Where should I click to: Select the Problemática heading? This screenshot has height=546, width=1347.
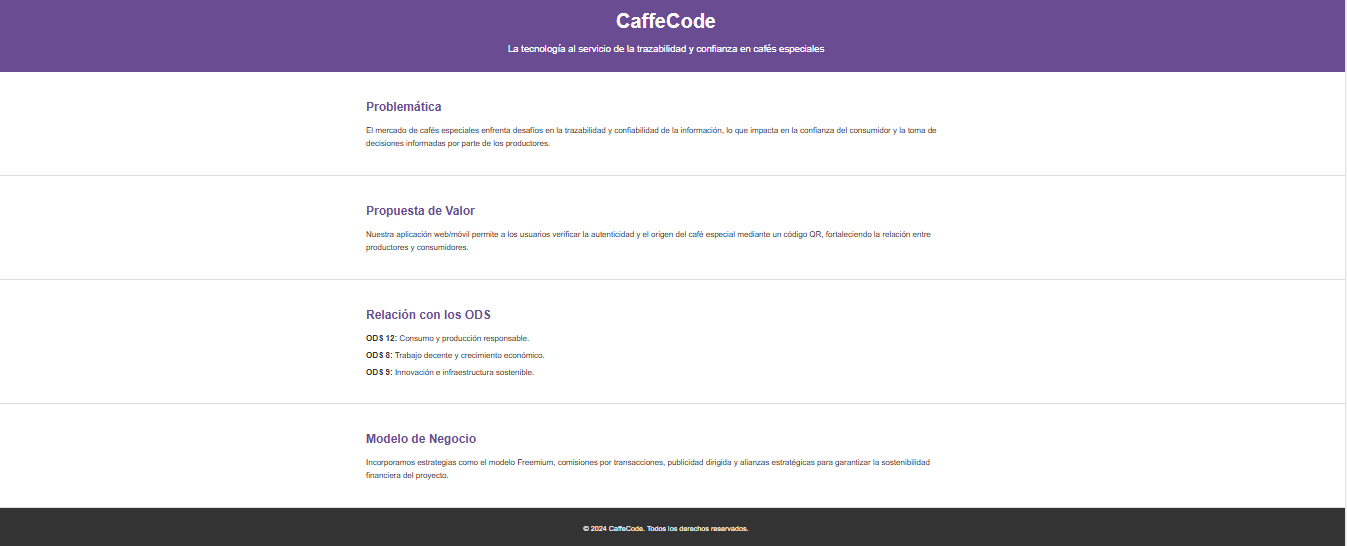(403, 107)
